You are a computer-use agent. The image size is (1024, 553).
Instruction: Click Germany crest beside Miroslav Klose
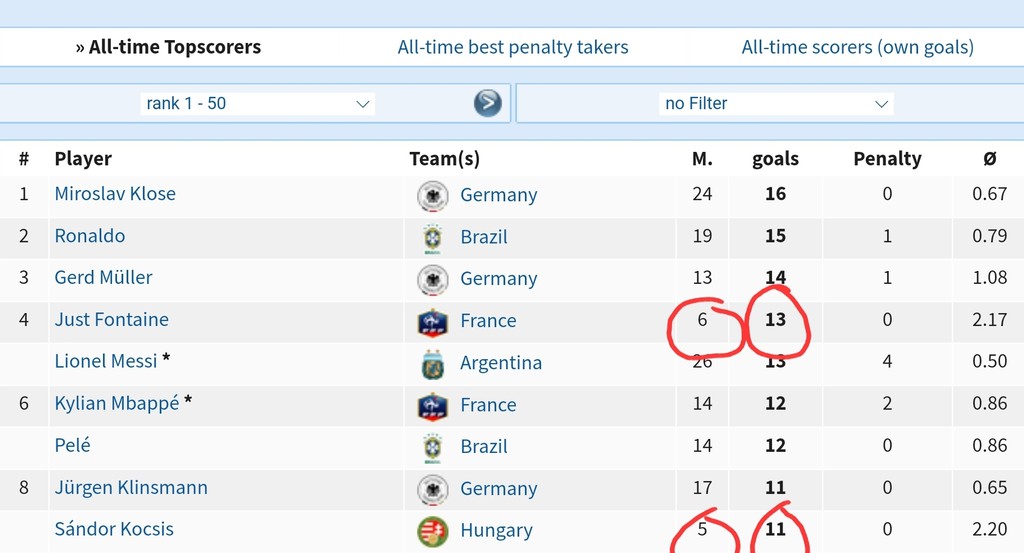point(432,195)
